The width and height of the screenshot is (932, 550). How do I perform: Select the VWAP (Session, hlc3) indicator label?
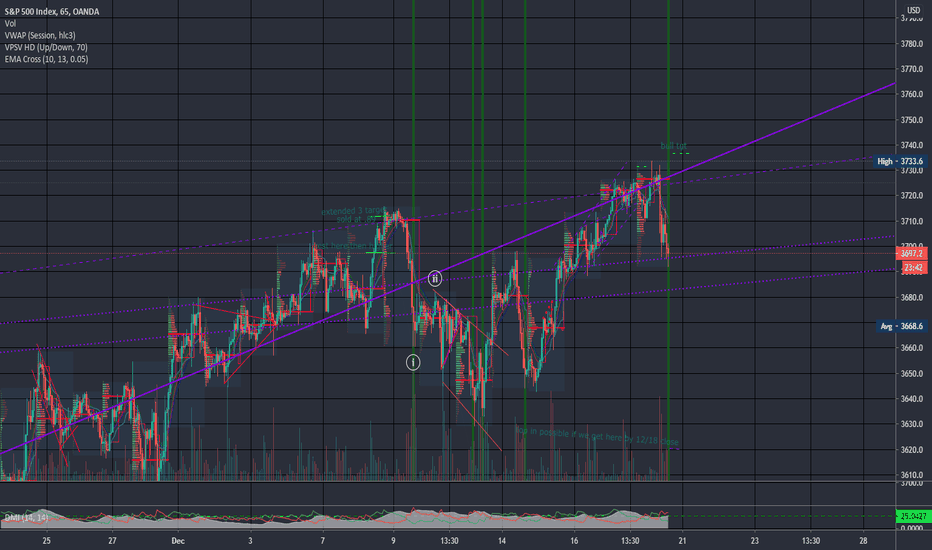[40, 35]
